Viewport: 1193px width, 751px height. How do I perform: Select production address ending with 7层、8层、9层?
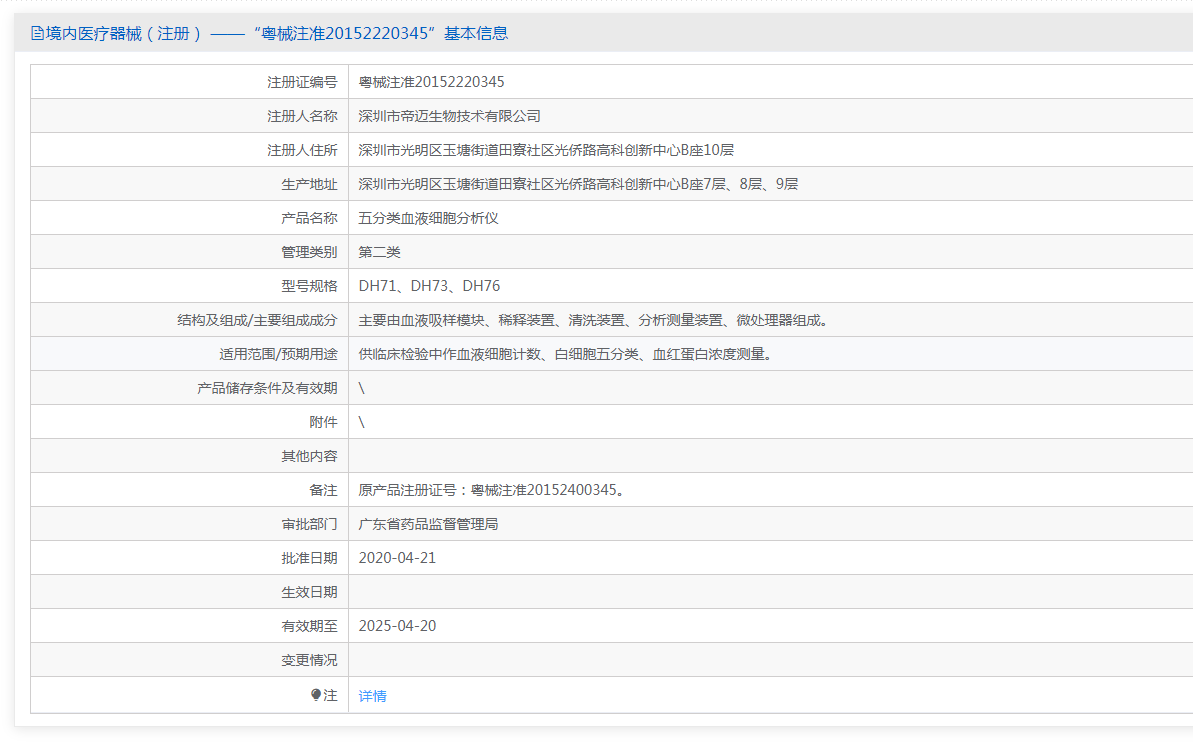[578, 184]
